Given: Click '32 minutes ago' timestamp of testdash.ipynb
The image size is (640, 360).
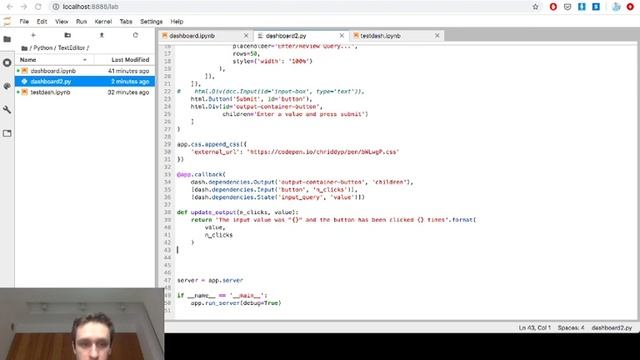Looking at the screenshot, I should [x=129, y=92].
